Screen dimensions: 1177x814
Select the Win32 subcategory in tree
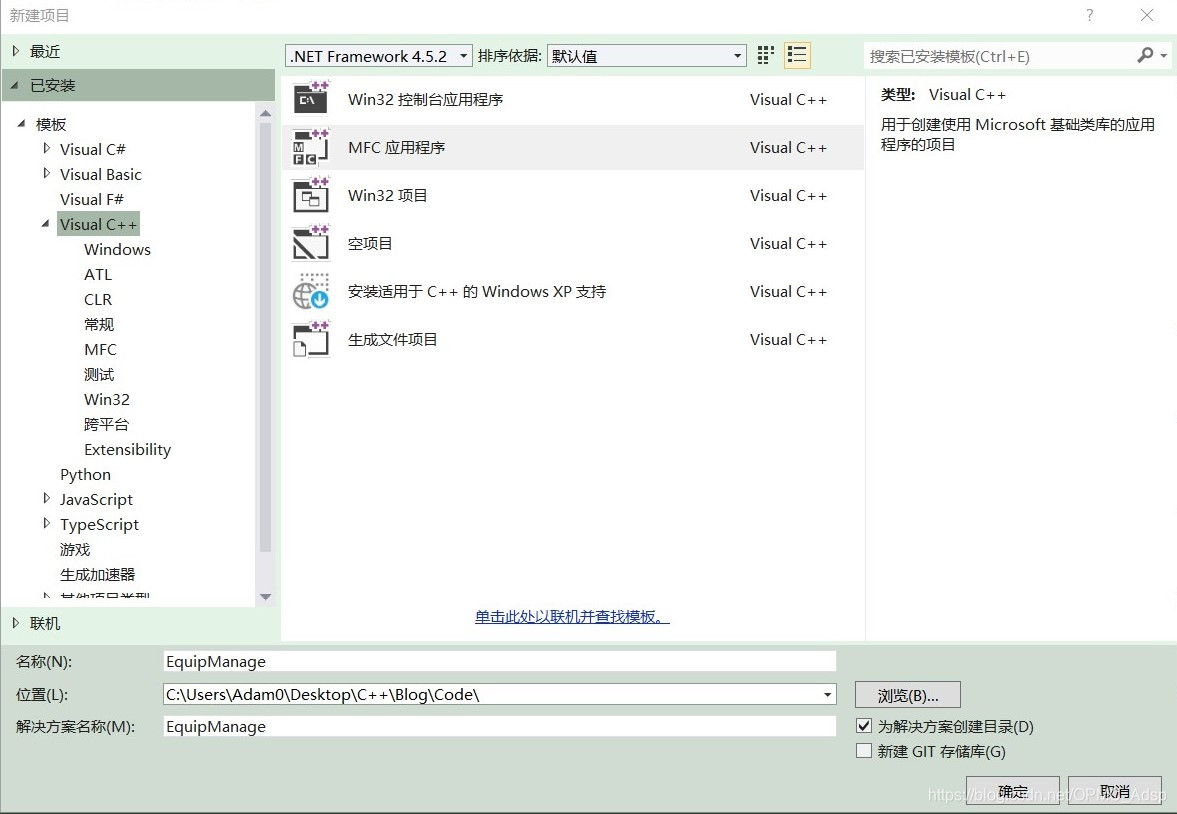(107, 399)
